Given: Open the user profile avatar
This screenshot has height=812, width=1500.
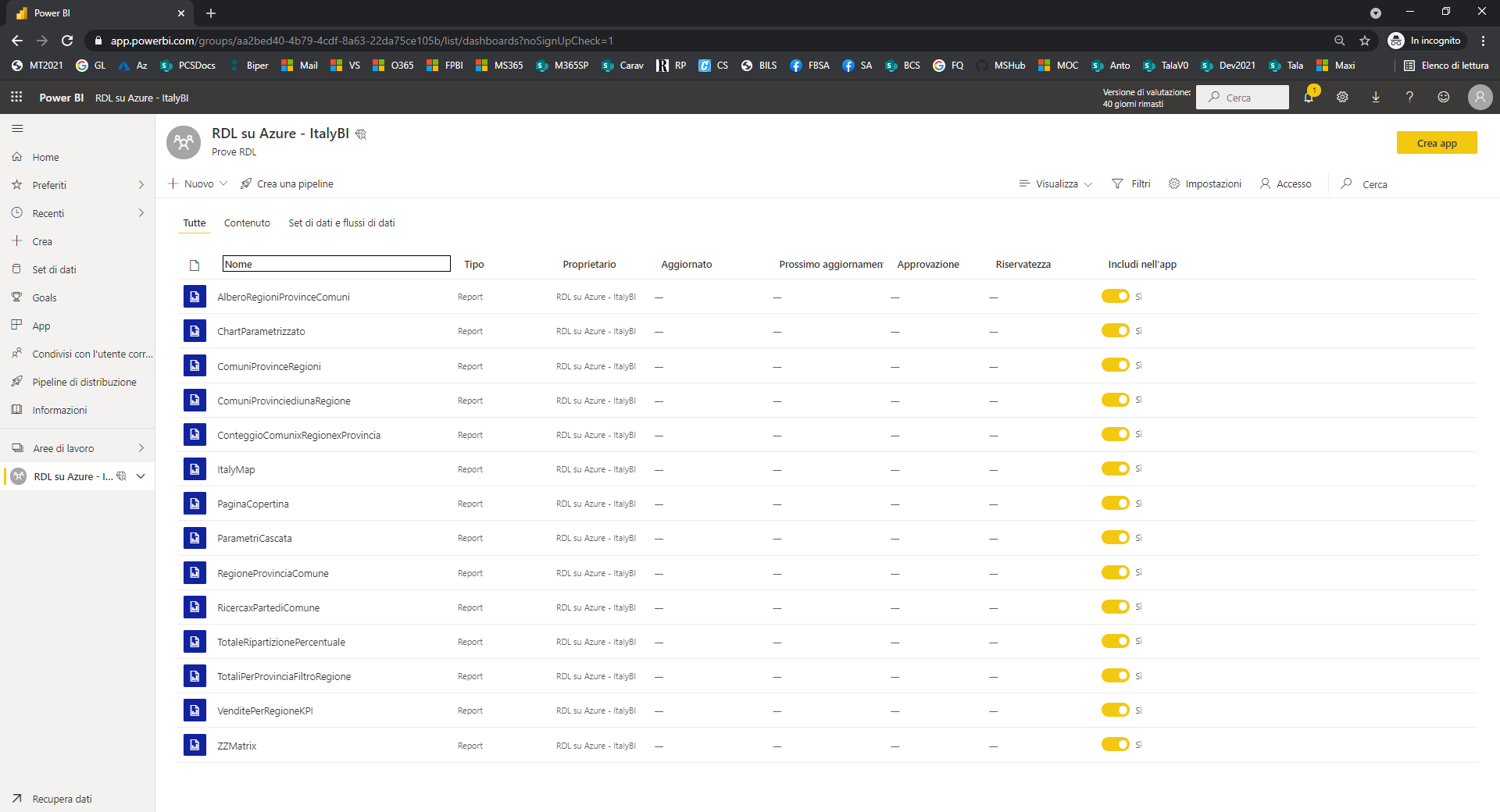Looking at the screenshot, I should click(x=1479, y=98).
